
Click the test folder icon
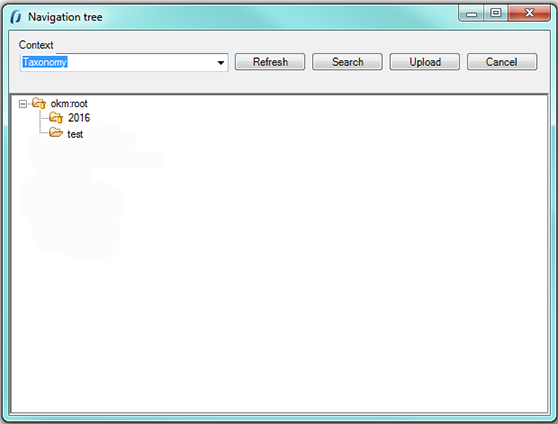[56, 133]
